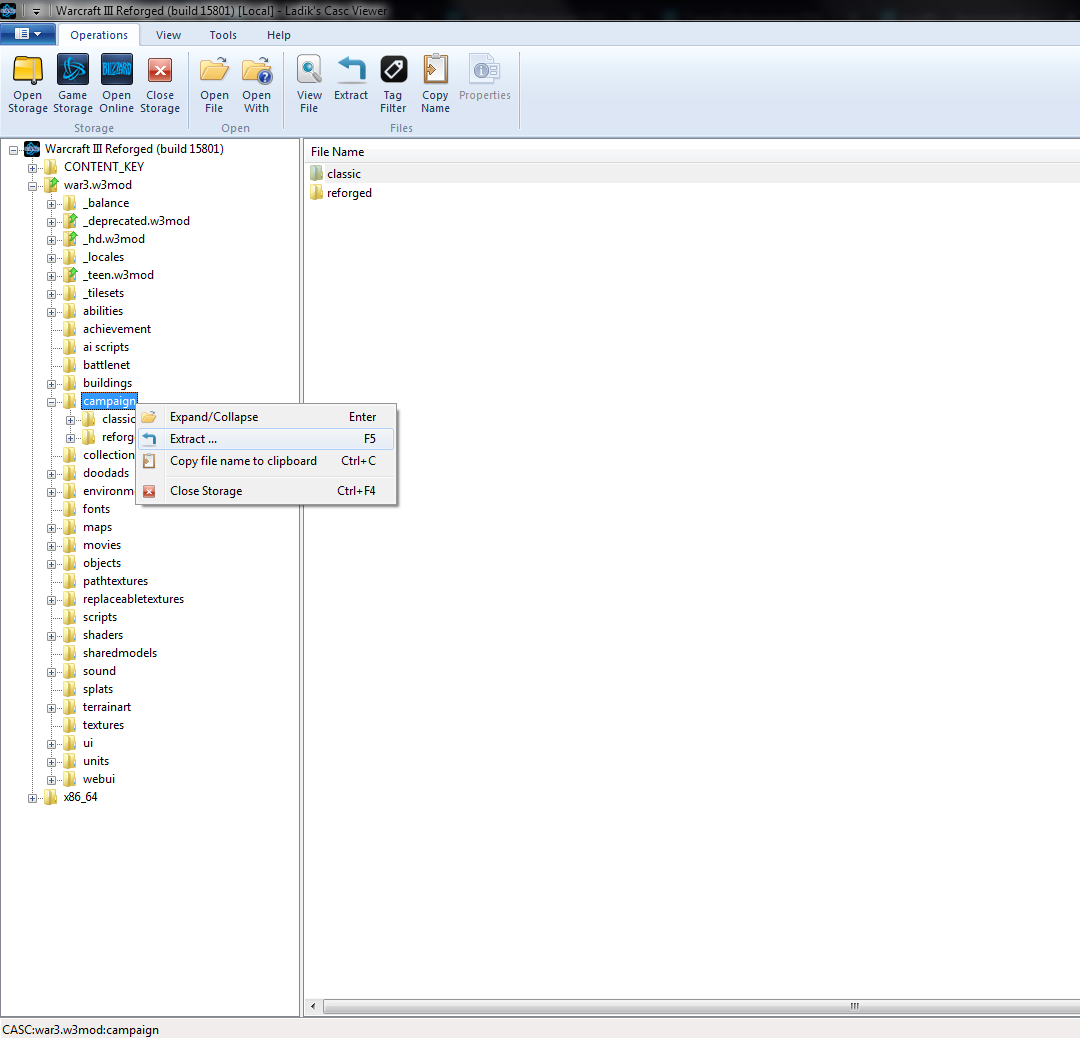Screen dimensions: 1080x1038
Task: Collapse the campaign folder
Action: pos(52,402)
